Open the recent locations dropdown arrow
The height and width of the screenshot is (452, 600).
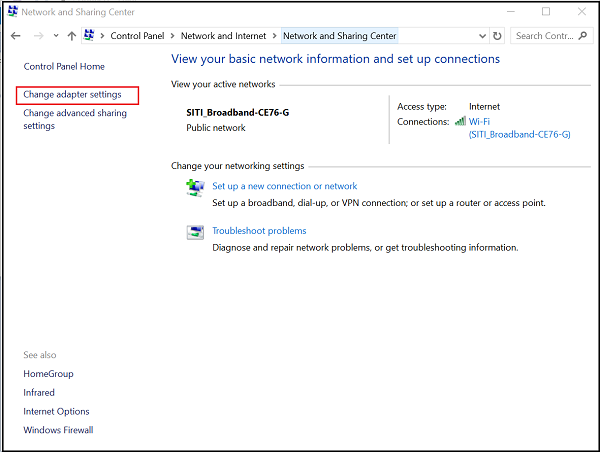(x=54, y=36)
